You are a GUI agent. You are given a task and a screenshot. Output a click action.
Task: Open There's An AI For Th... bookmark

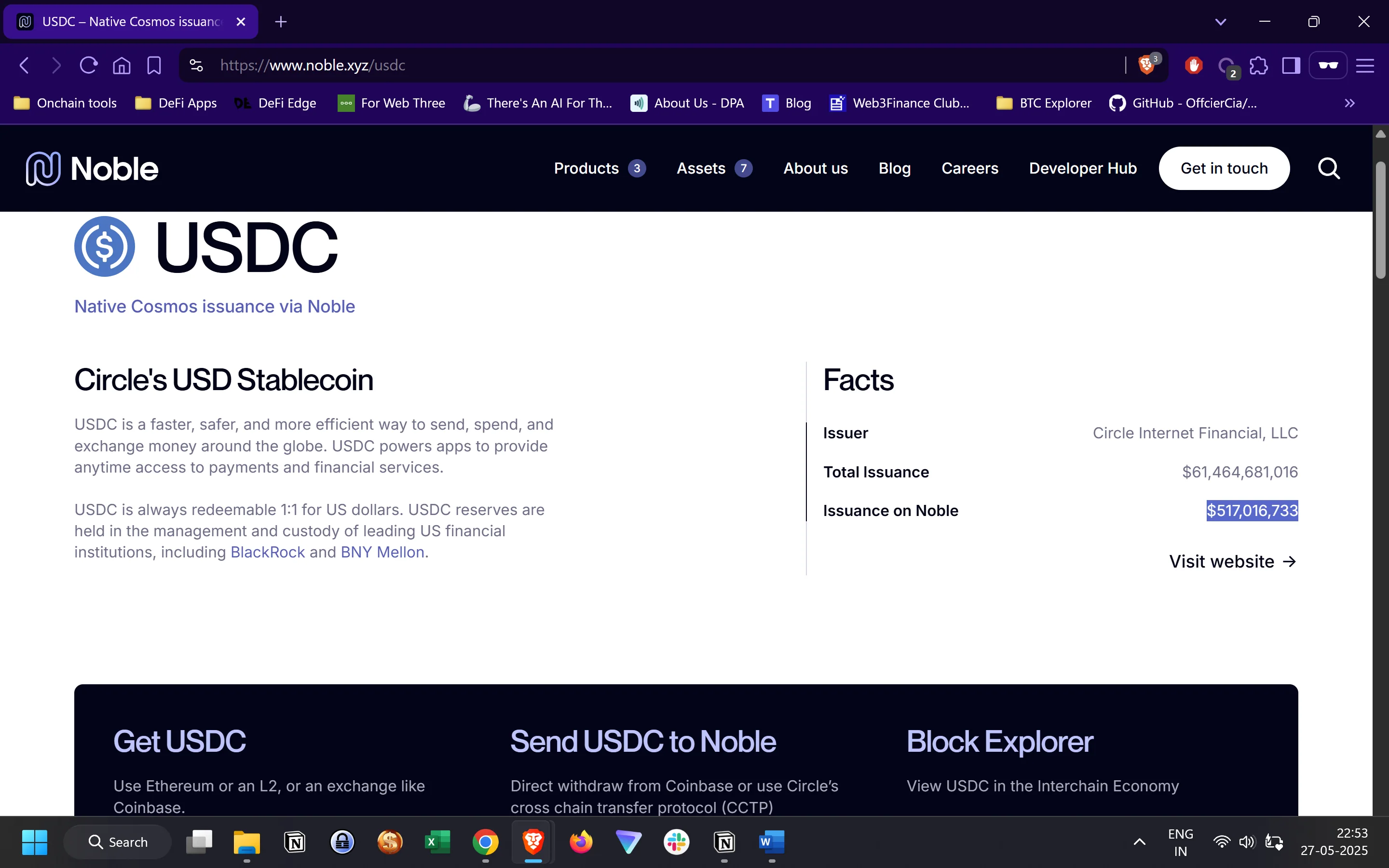[x=538, y=103]
